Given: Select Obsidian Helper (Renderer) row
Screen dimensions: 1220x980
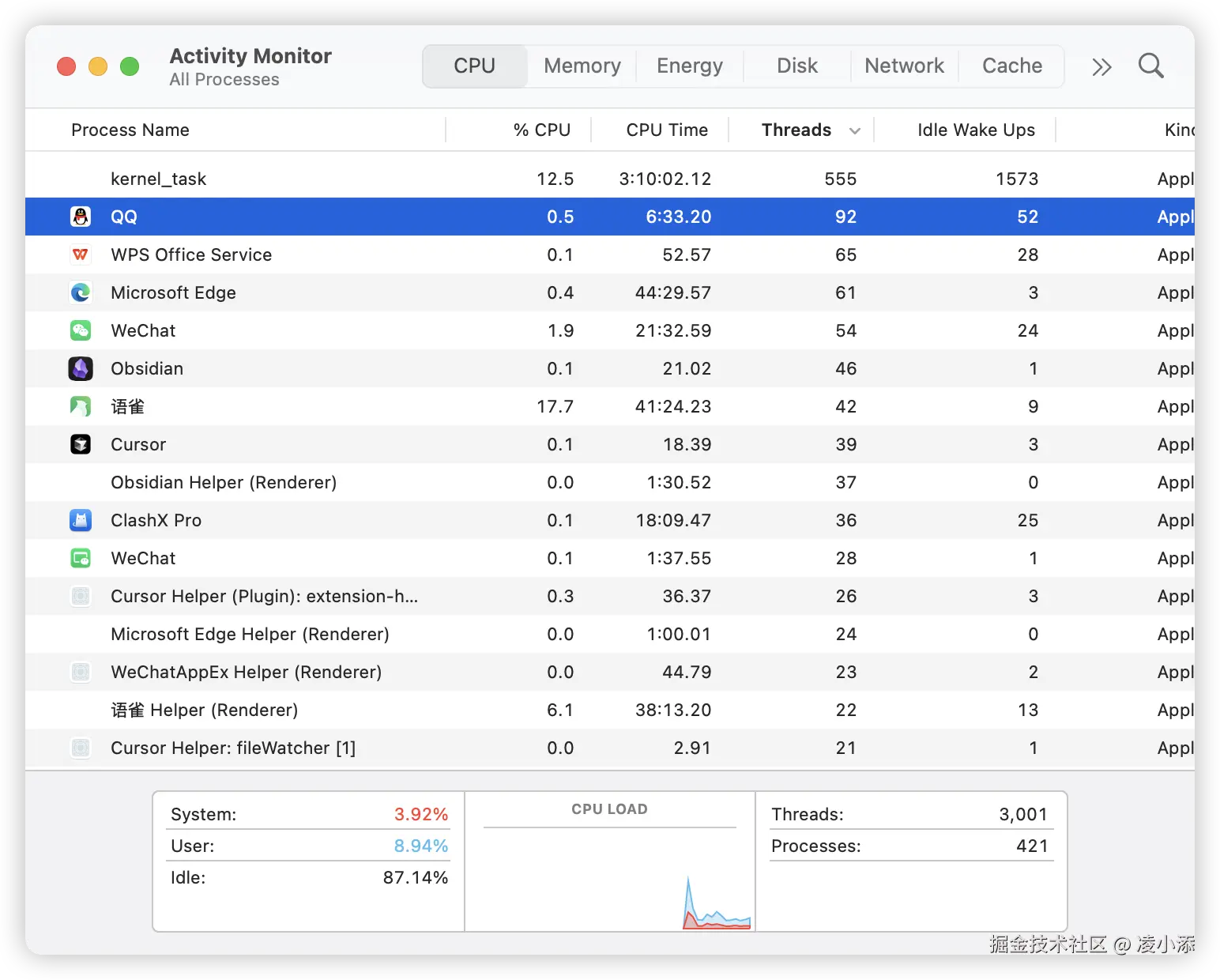Looking at the screenshot, I should (610, 482).
